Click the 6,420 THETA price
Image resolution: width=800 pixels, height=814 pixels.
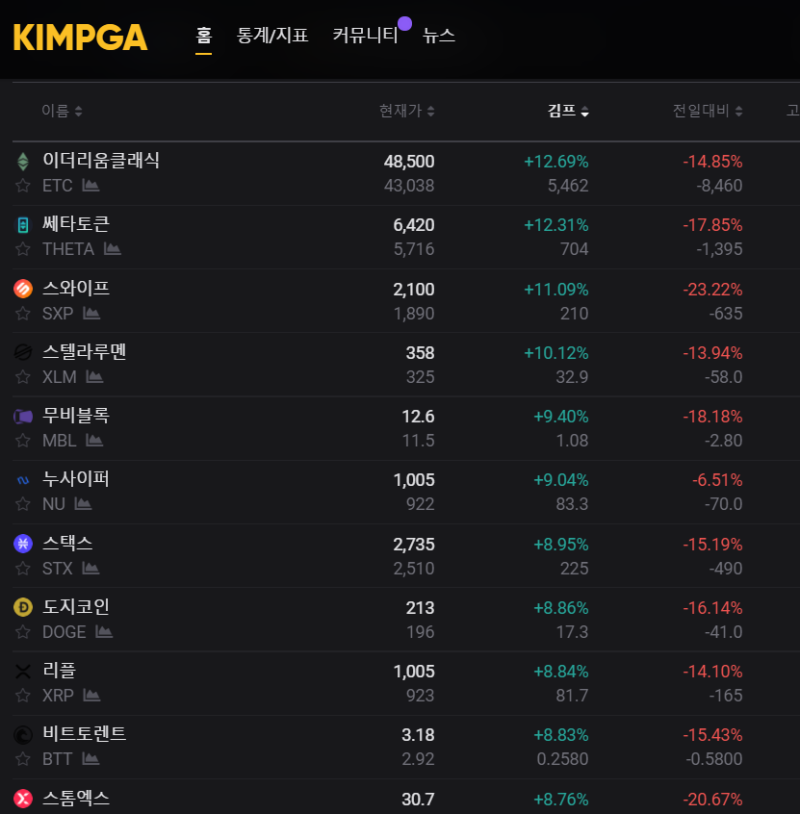414,225
